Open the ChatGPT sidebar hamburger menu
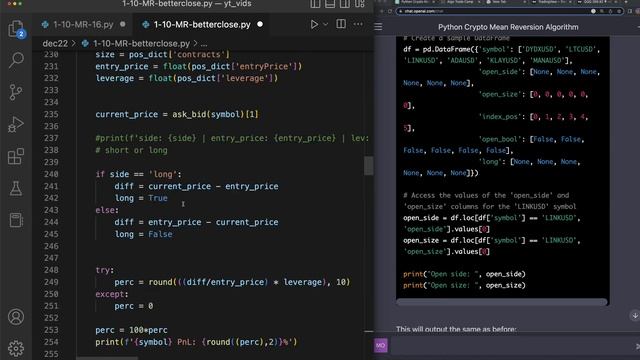This screenshot has height=360, width=640. pyautogui.click(x=378, y=27)
